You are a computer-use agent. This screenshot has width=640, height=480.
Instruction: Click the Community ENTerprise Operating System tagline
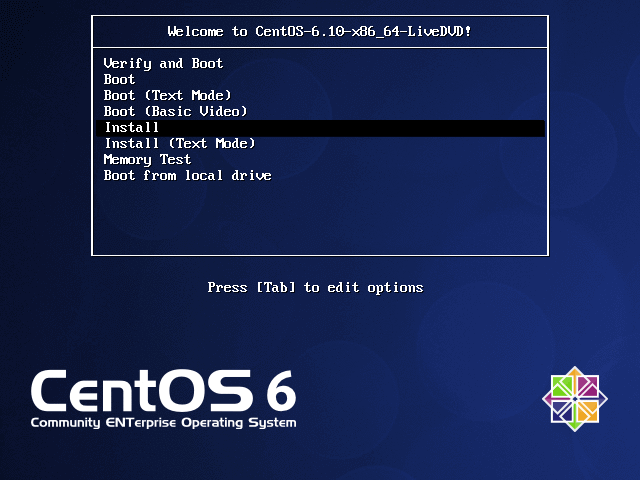(x=163, y=423)
